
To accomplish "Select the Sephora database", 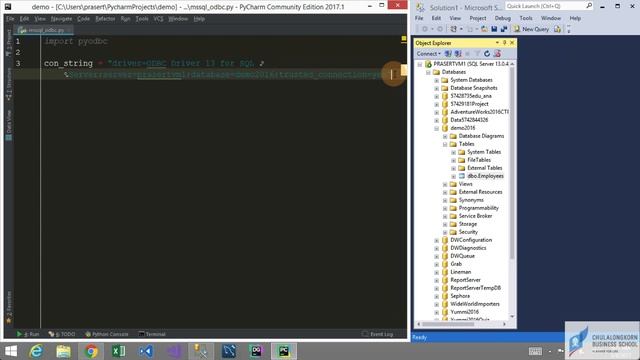I will tap(460, 296).
